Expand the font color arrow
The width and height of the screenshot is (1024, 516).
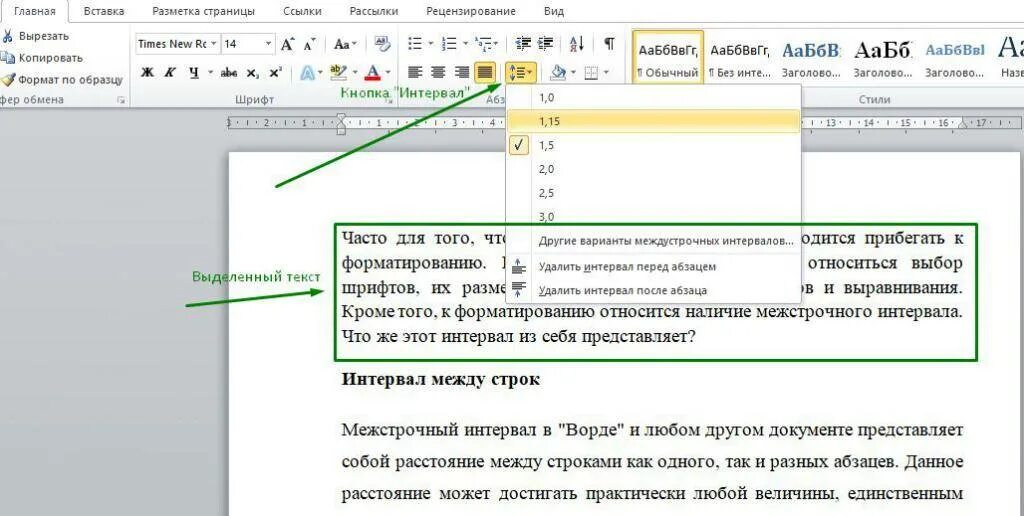(x=388, y=73)
